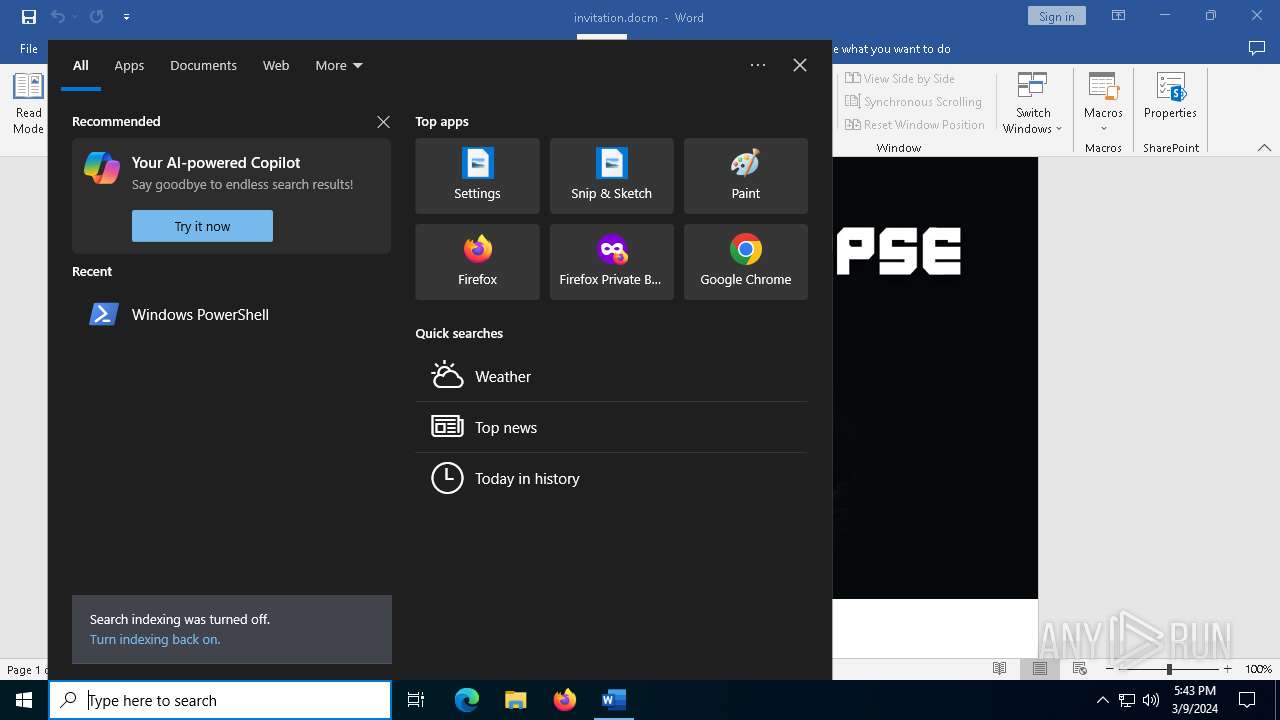Expand the Macros dropdown

pyautogui.click(x=1103, y=103)
